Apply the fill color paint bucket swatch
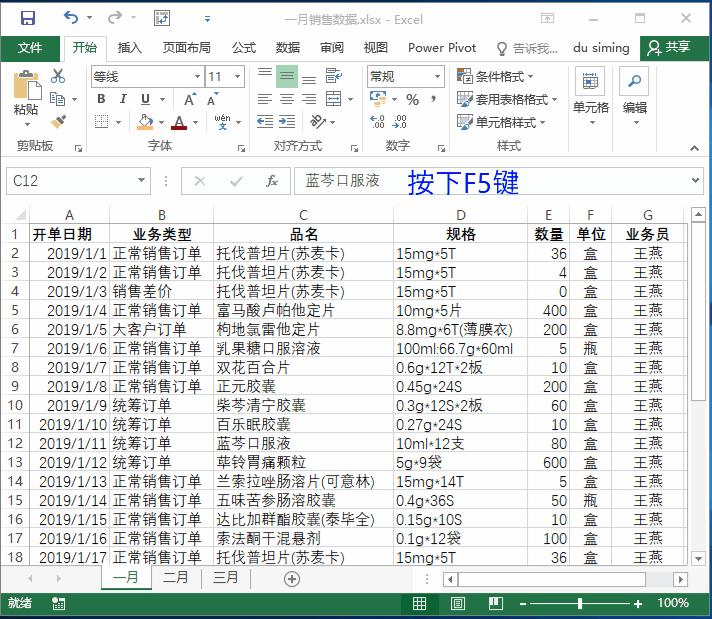Screen dimensions: 712x619 point(145,123)
